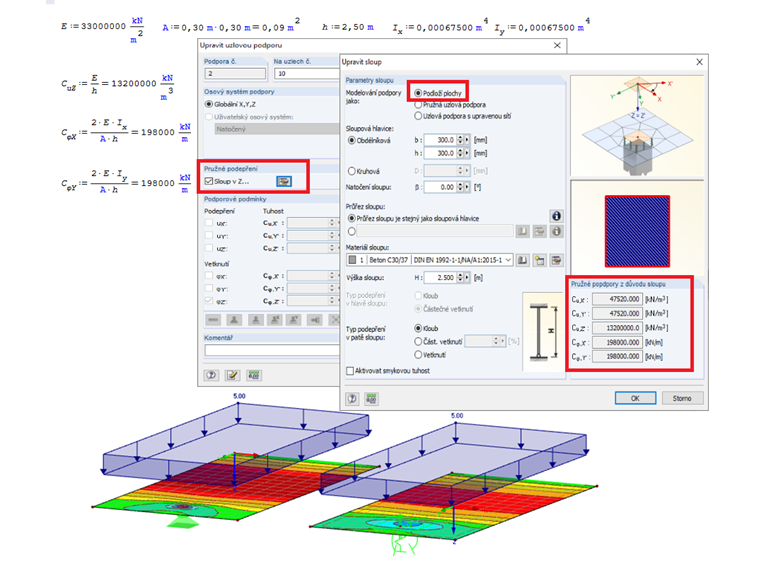The image size is (760, 570).
Task: Click Cu,x value 47520.000 field
Action: click(618, 300)
